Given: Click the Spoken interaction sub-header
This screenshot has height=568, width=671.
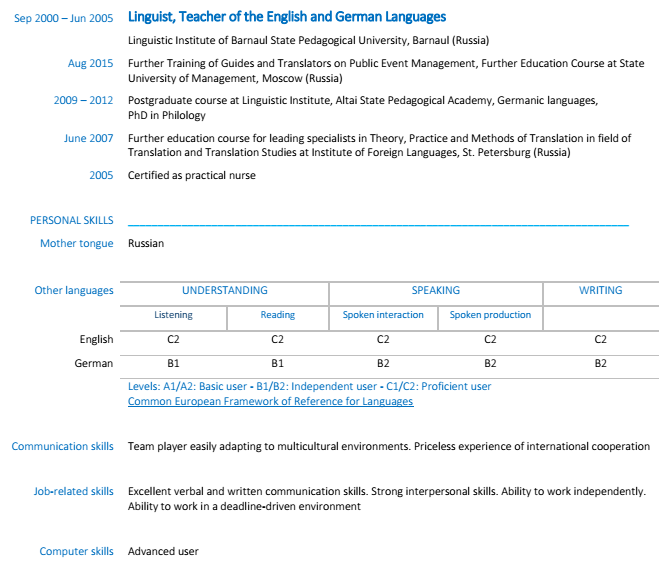Looking at the screenshot, I should coord(383,315).
